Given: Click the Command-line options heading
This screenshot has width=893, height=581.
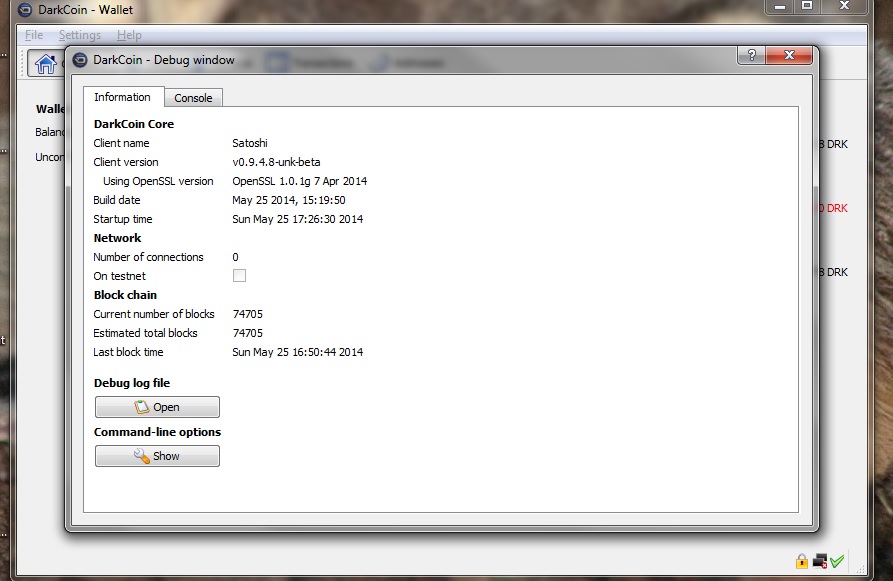Looking at the screenshot, I should click(x=157, y=432).
